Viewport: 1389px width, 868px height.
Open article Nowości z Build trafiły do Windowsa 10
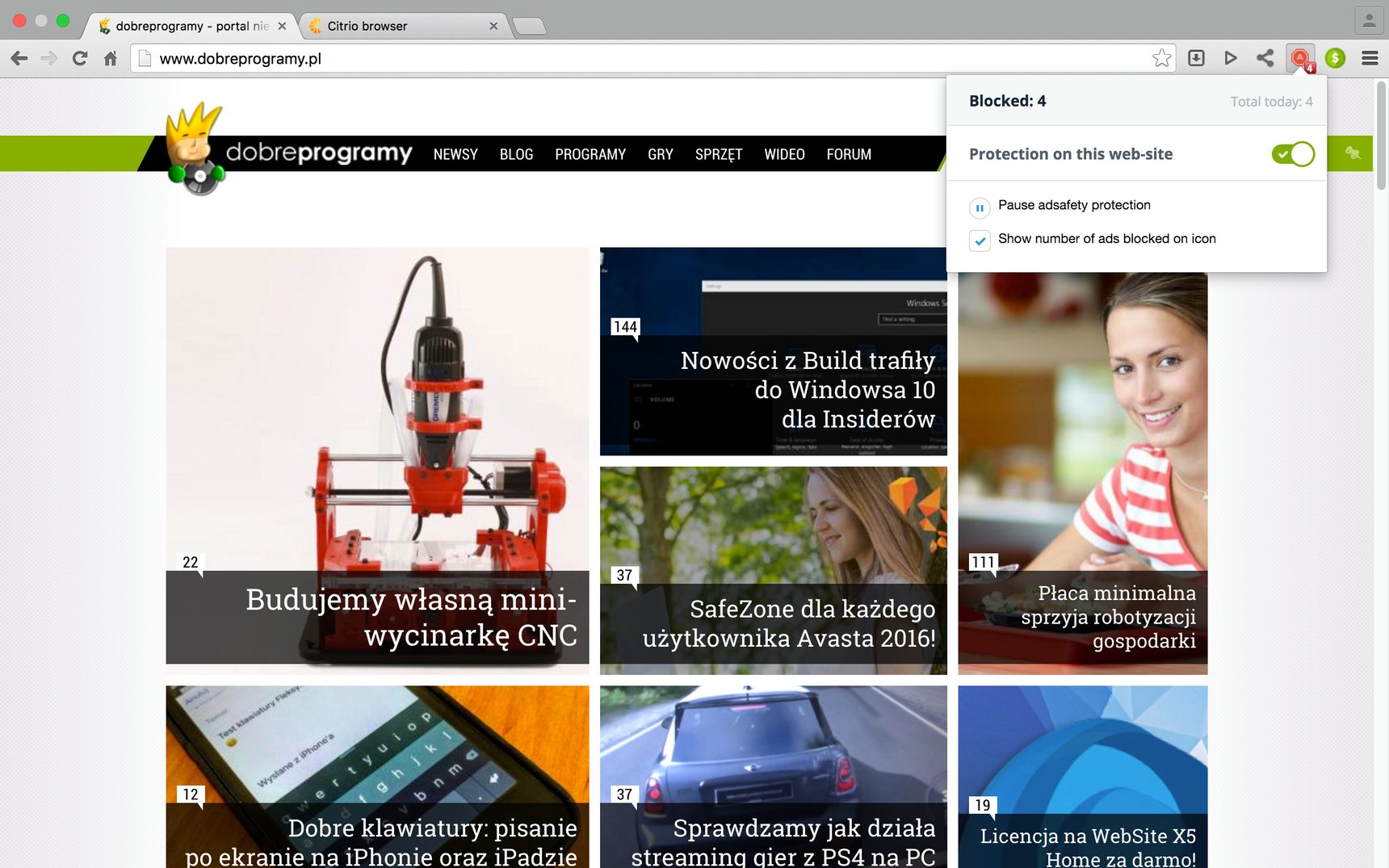click(x=808, y=389)
